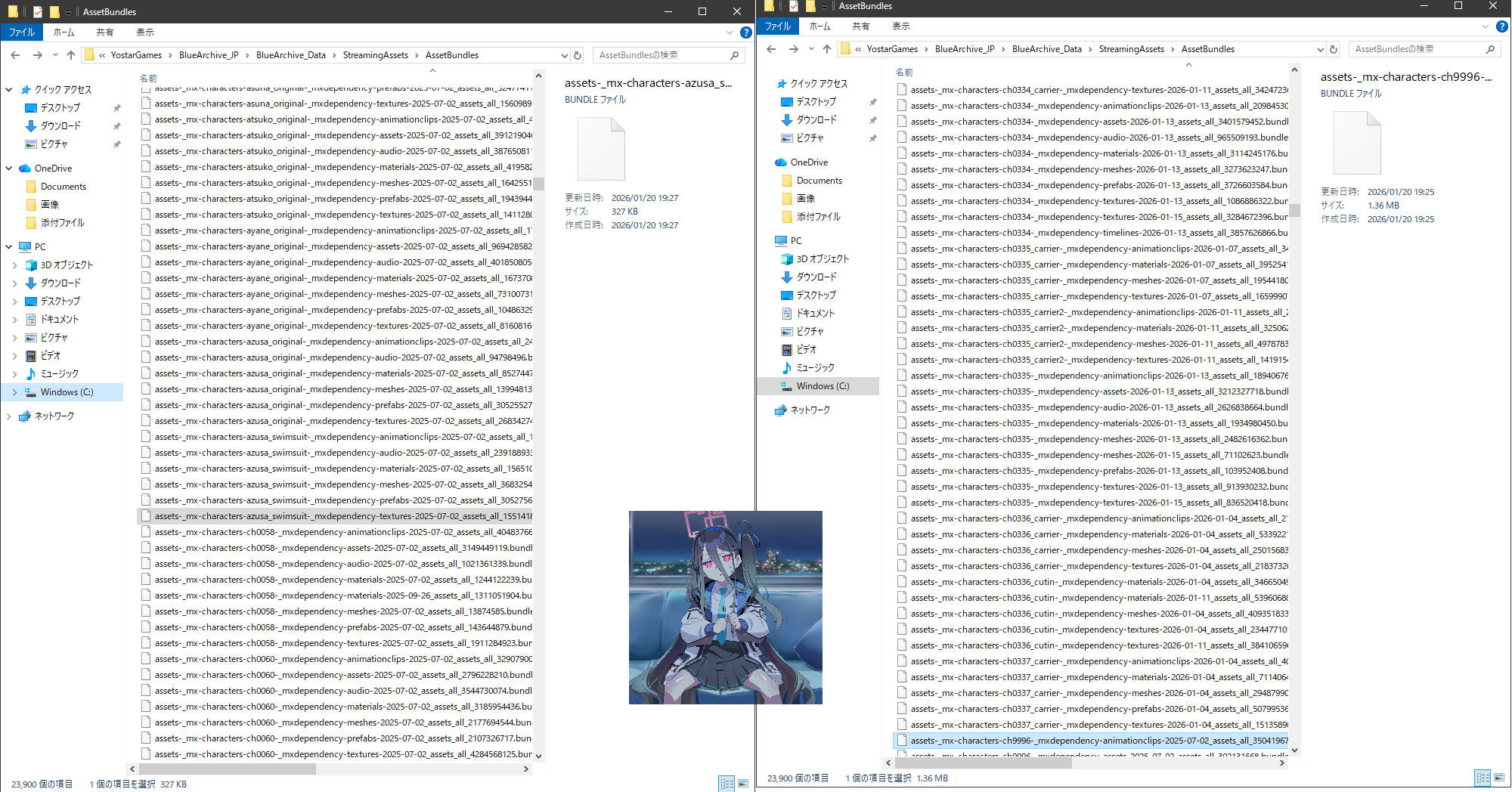Open OneDrive in the right window's navigation pane
Viewport: 1512px width, 792px height.
tap(809, 162)
